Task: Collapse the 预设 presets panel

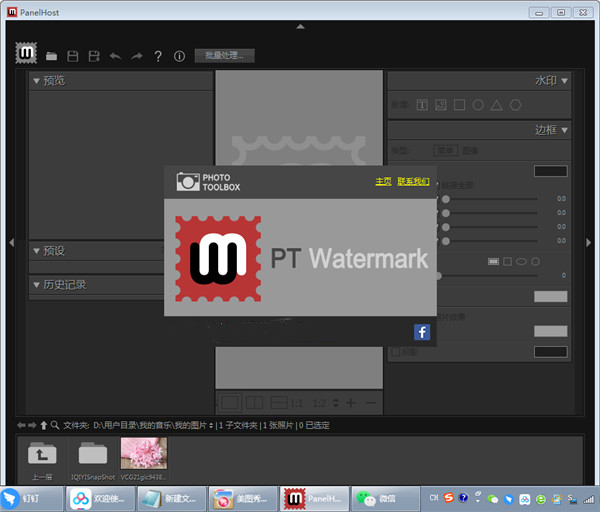Action: click(36, 251)
